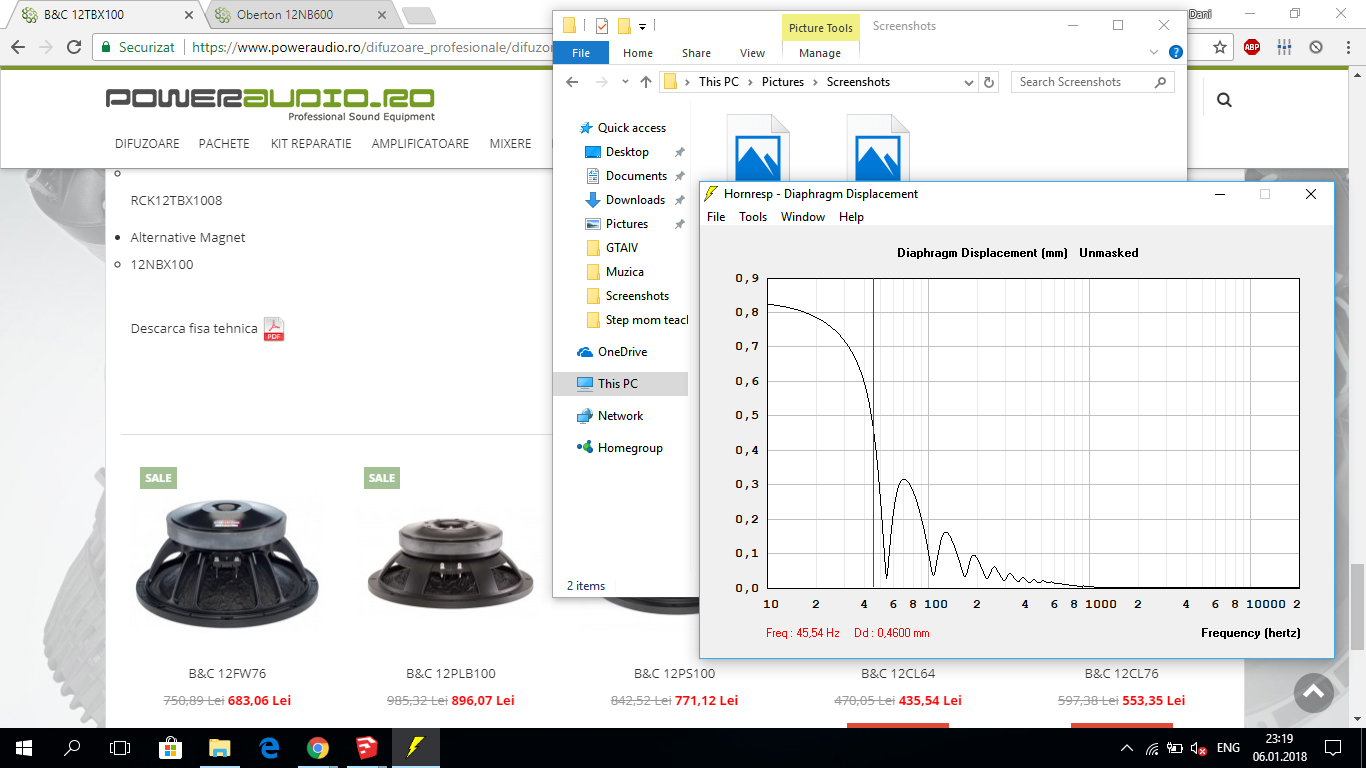
Task: Open the SketchUp app in the taskbar
Action: click(366, 747)
